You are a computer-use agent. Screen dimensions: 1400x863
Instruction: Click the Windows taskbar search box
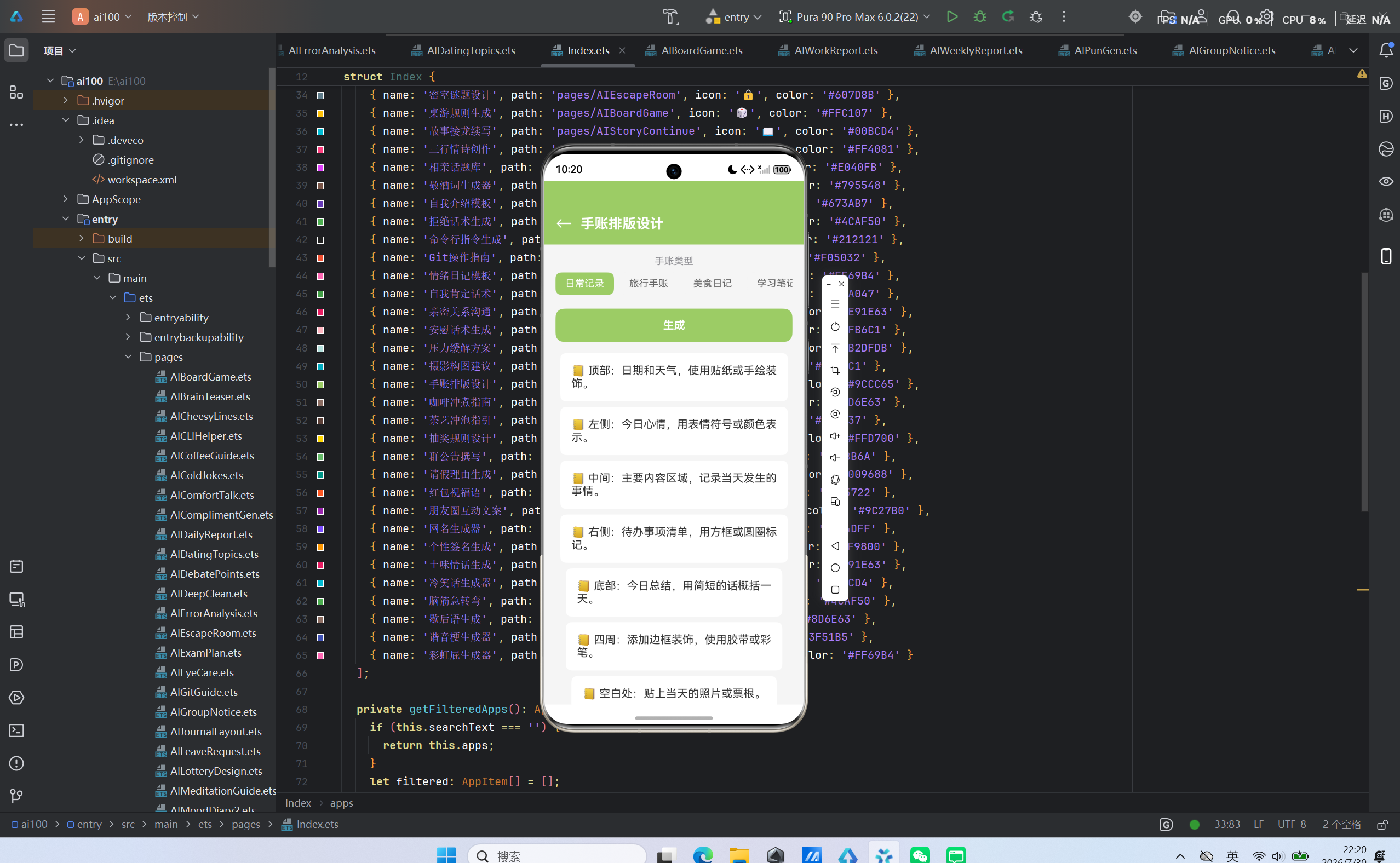coord(556,854)
